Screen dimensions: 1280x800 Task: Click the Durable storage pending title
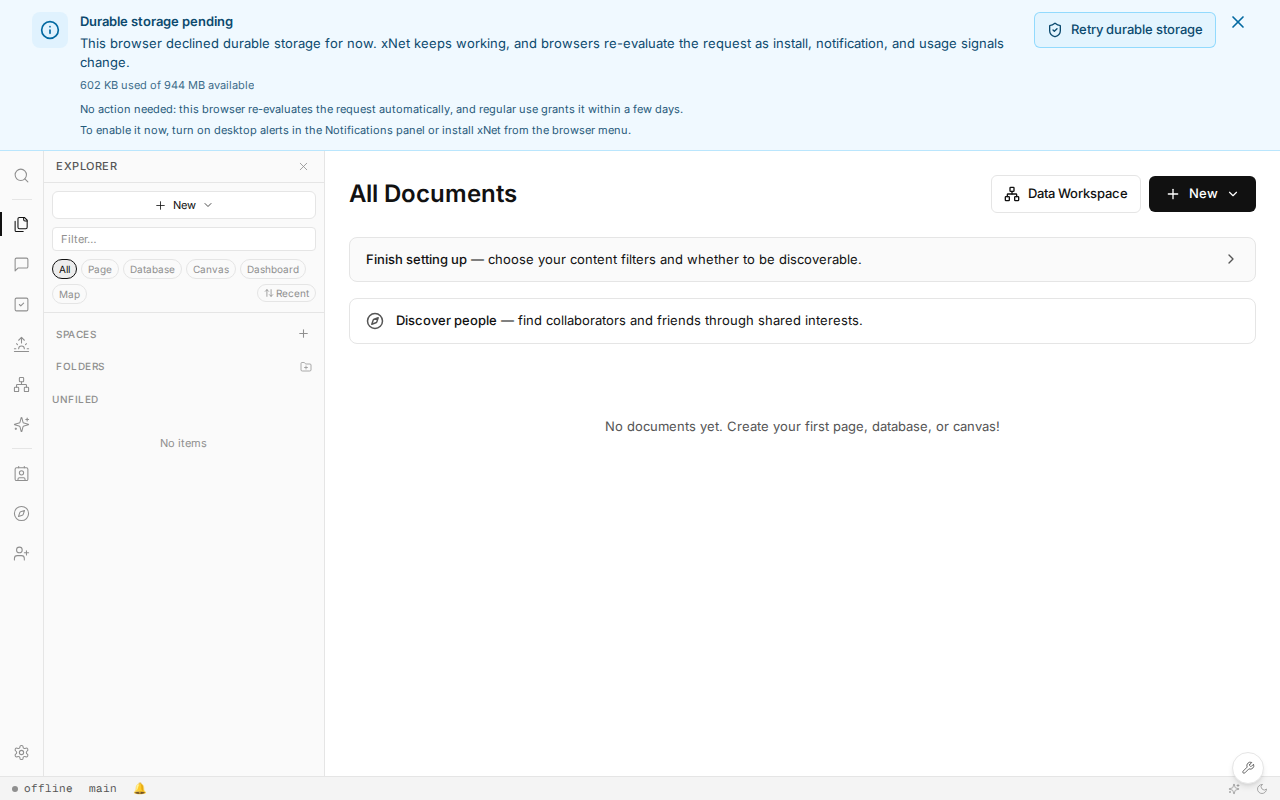(157, 22)
